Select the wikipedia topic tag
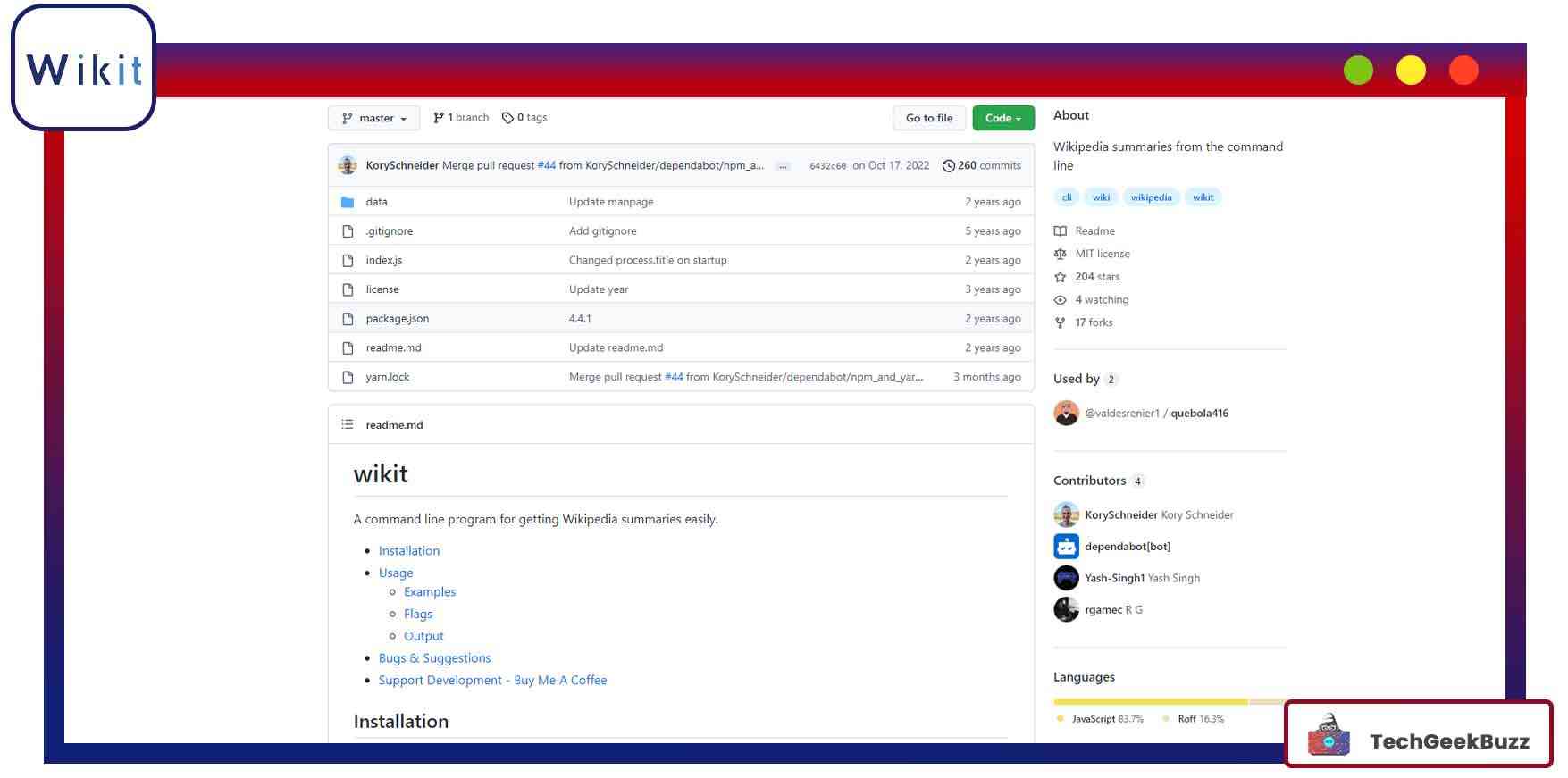Viewport: 1568px width, 778px height. (x=1151, y=197)
